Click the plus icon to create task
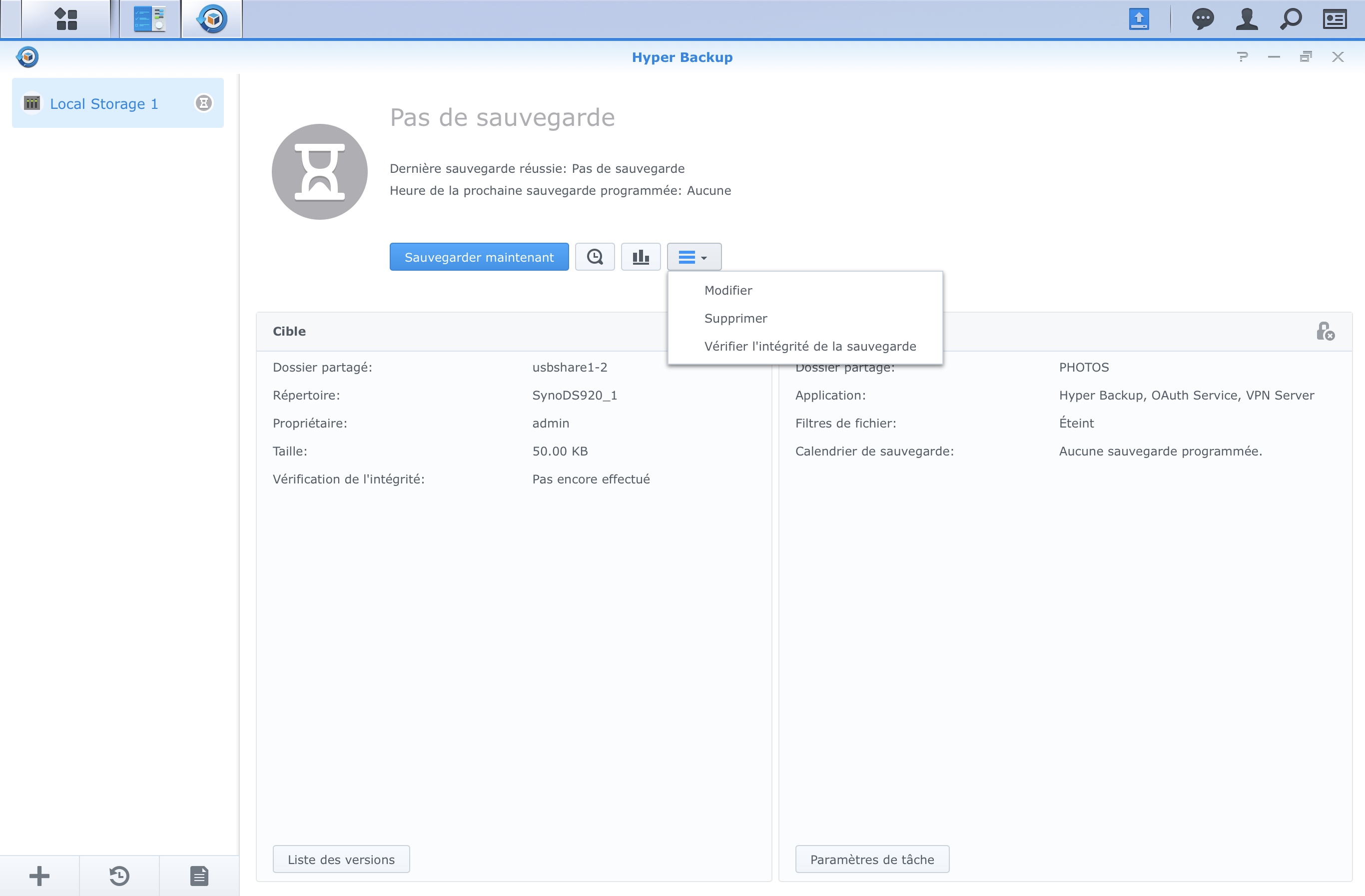The height and width of the screenshot is (896, 1365). [x=39, y=876]
